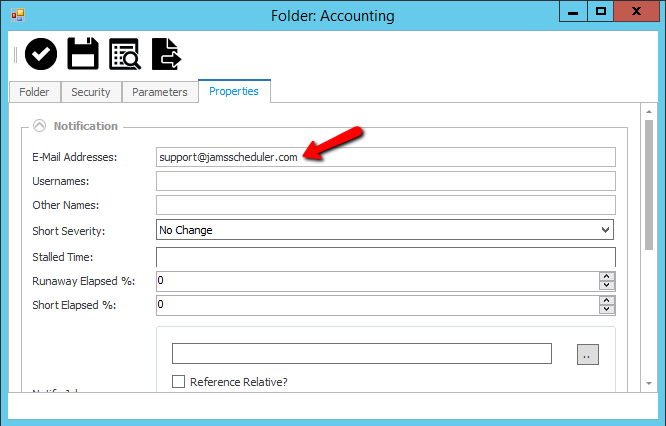The width and height of the screenshot is (666, 426).
Task: Click the scrollbar down arrow
Action: [x=649, y=383]
